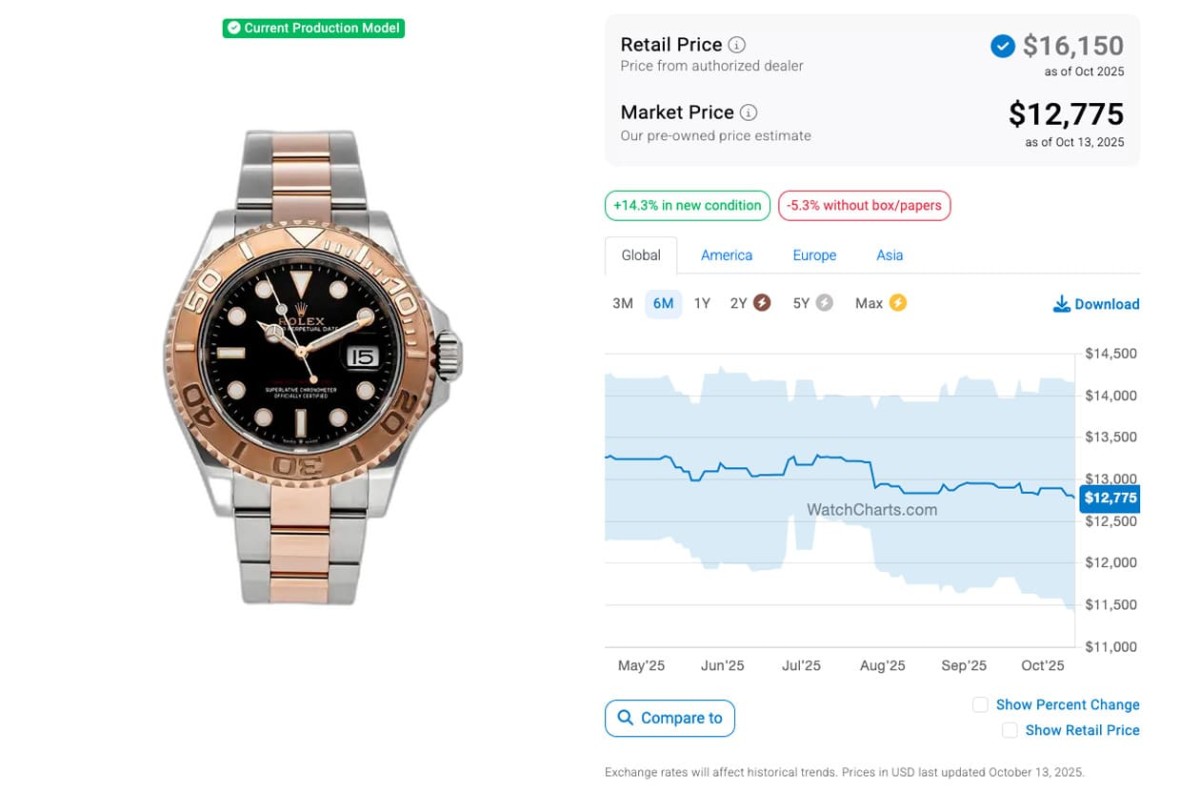Screen dimensions: 1200x794
Task: Enable the Show Percent Change checkbox
Action: [981, 705]
